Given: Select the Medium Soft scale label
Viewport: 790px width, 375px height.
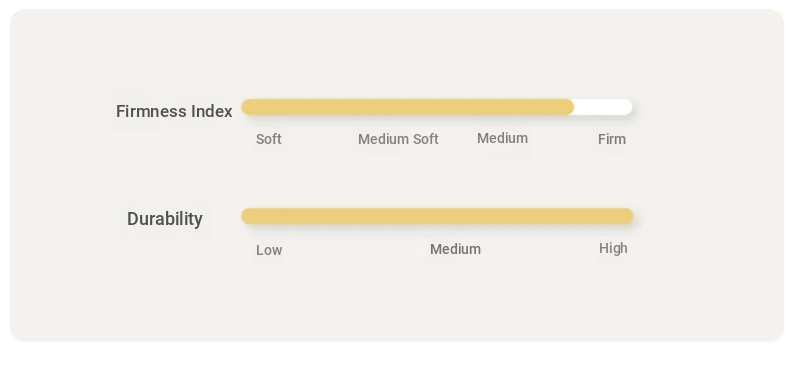Looking at the screenshot, I should tap(398, 139).
